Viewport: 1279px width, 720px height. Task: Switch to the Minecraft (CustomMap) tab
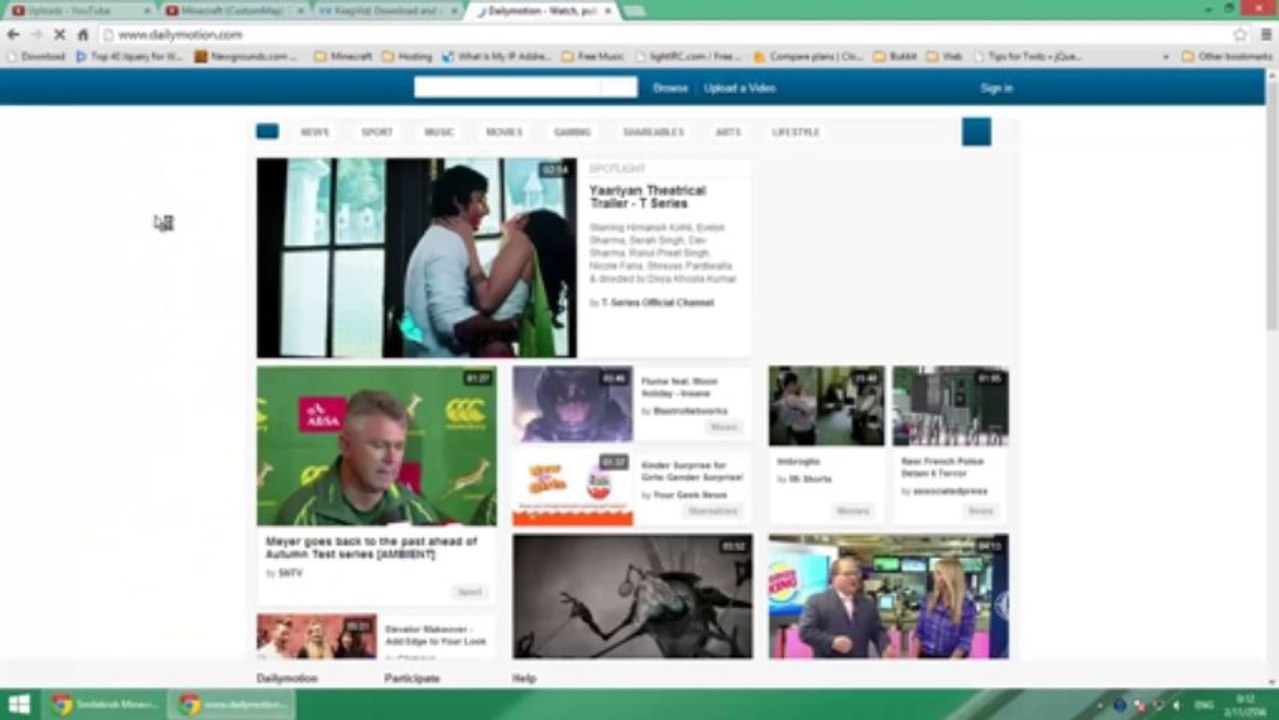(x=235, y=10)
